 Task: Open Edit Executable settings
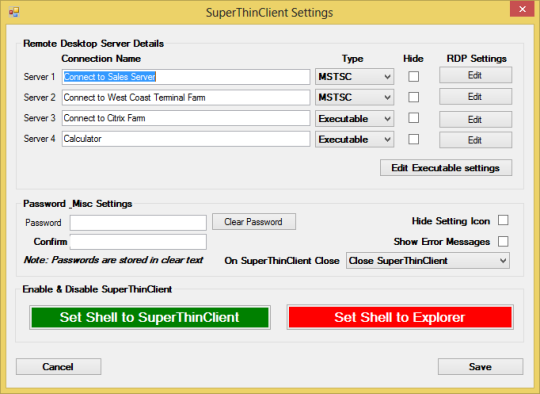[x=446, y=168]
